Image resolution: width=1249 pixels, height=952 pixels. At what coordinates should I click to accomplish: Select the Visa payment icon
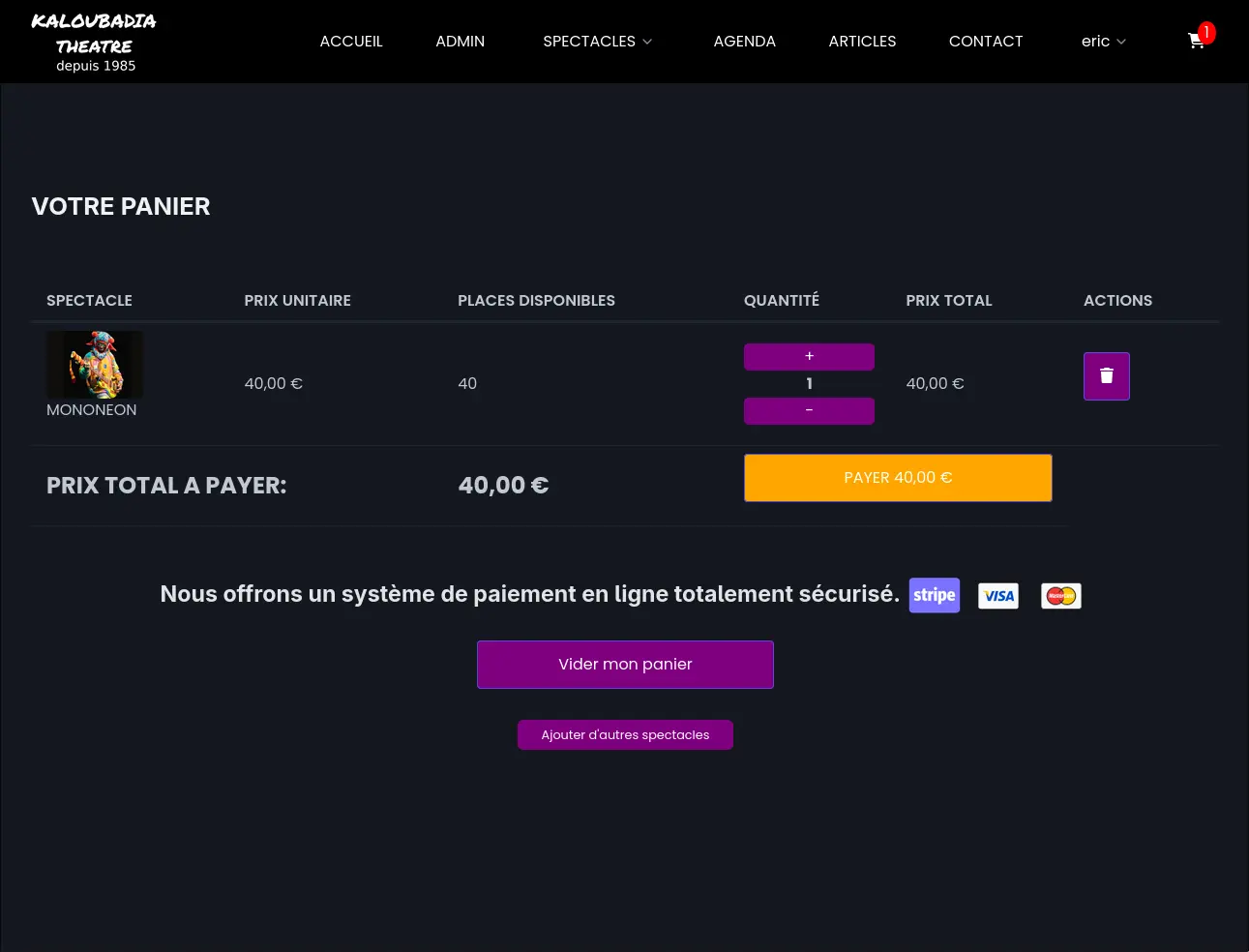(997, 595)
